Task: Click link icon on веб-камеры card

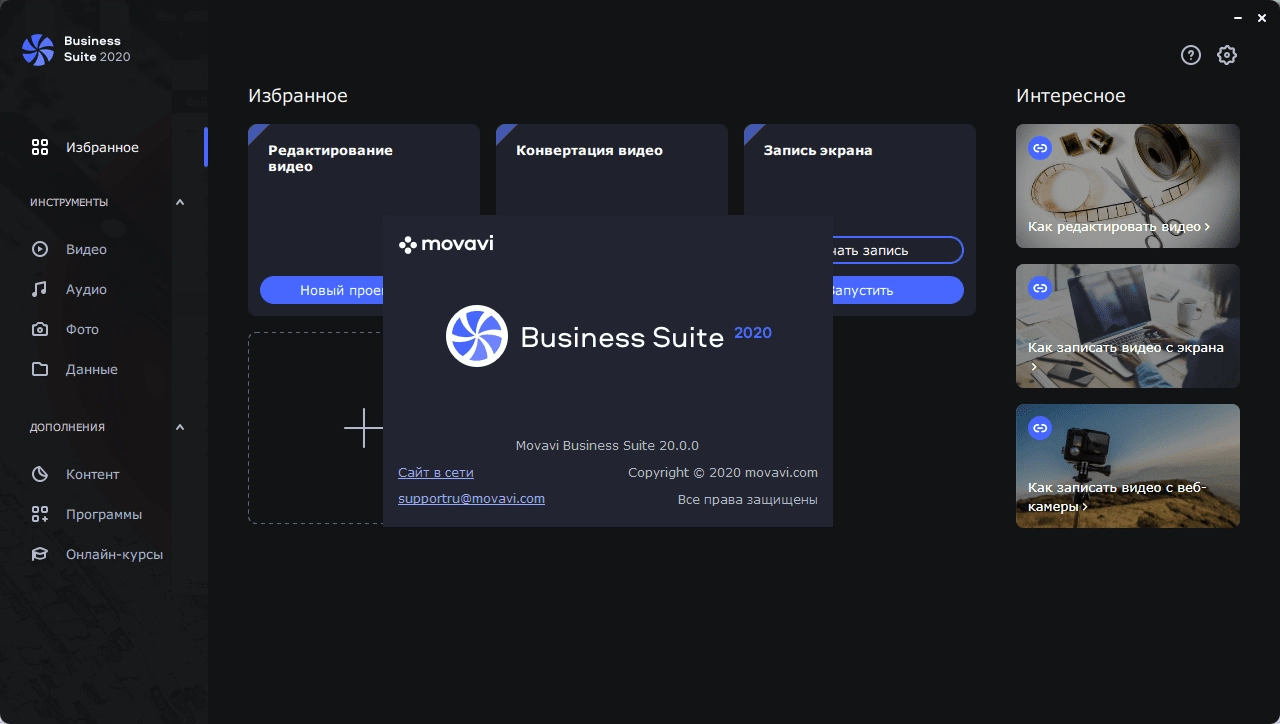Action: click(x=1040, y=428)
